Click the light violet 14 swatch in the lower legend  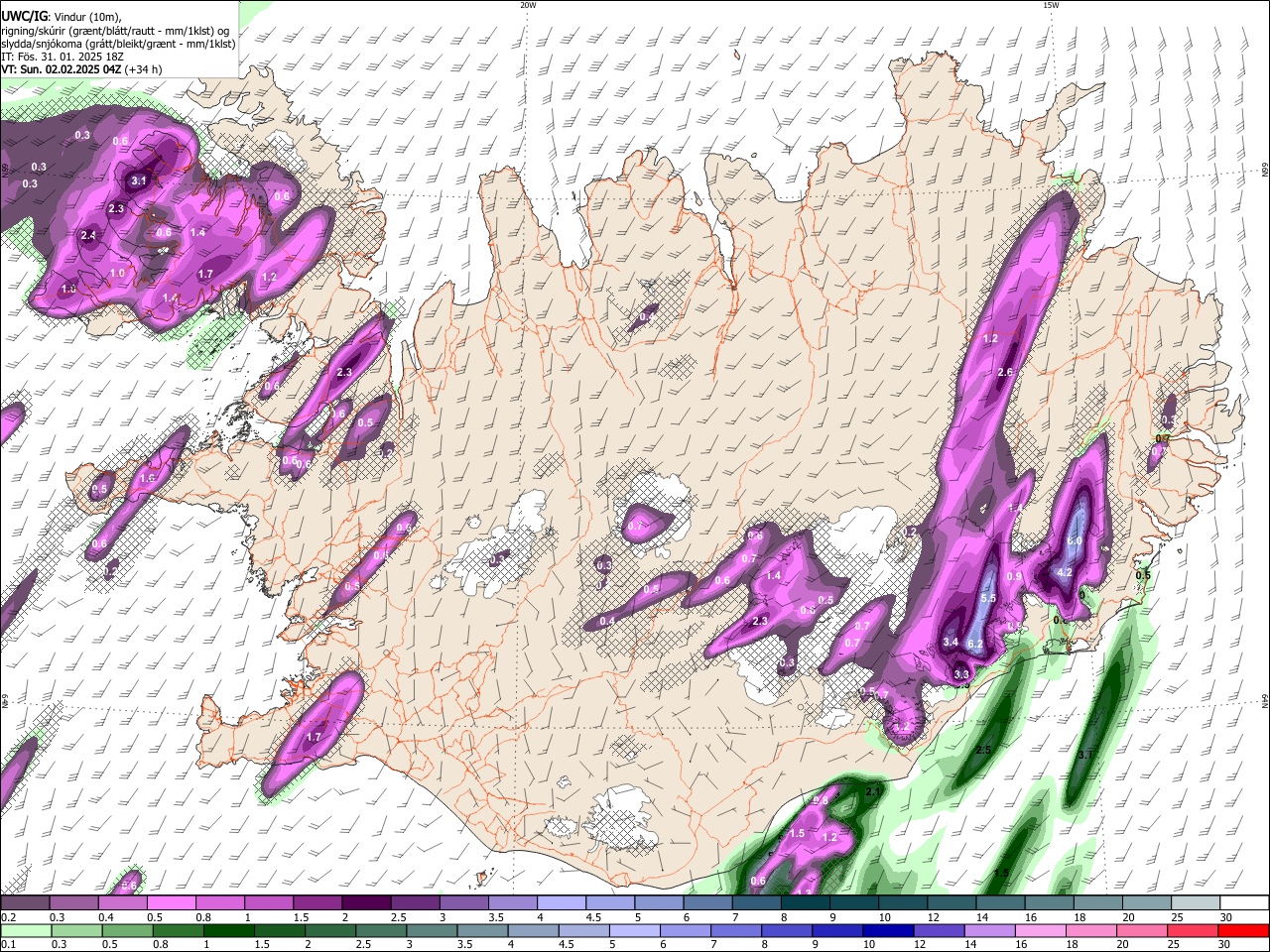coord(989,930)
